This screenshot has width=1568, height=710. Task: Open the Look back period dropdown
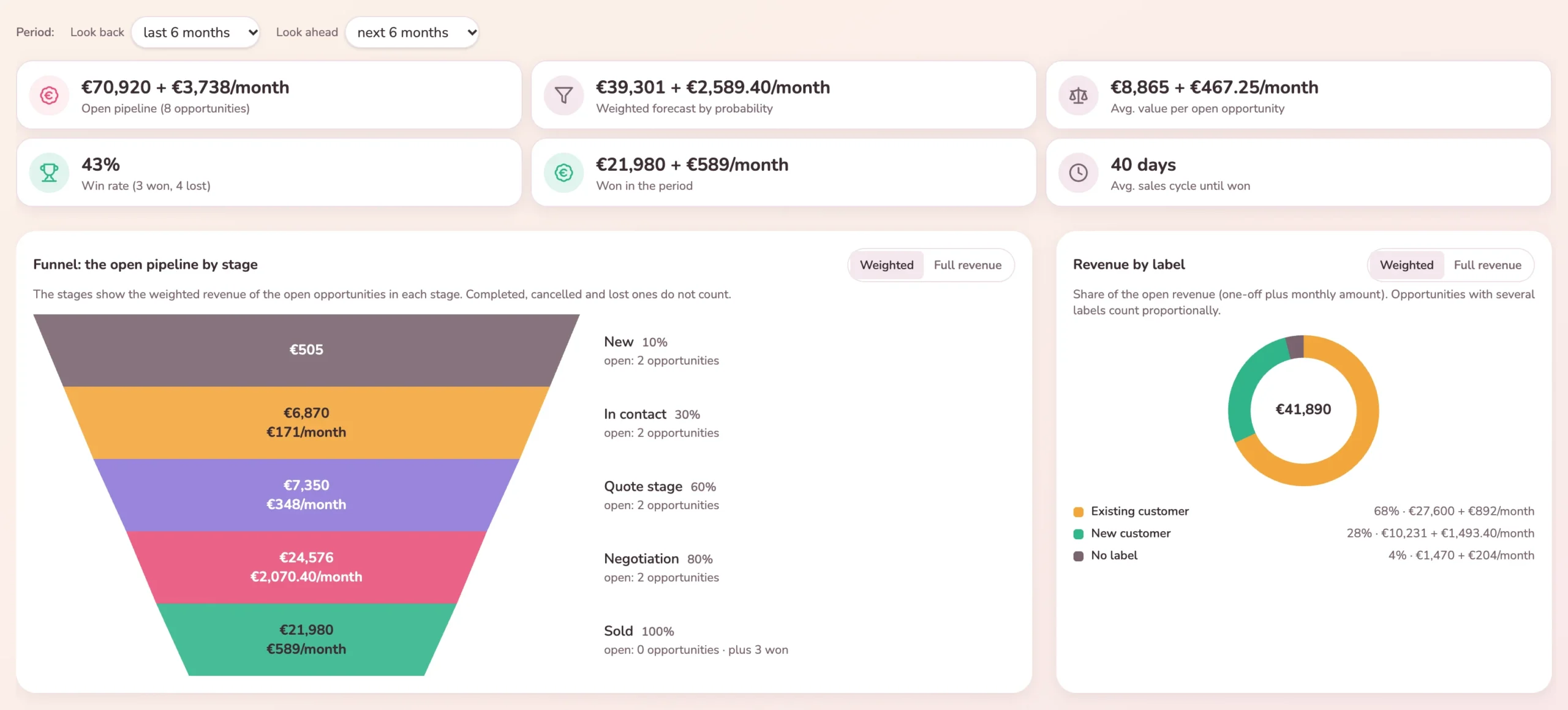(196, 32)
